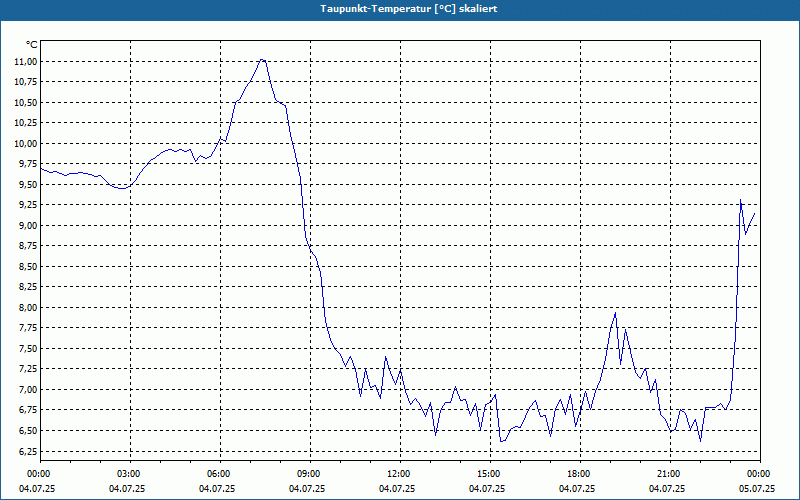The image size is (800, 500).
Task: Pick the '09:00' x-axis time label
Action: [307, 474]
